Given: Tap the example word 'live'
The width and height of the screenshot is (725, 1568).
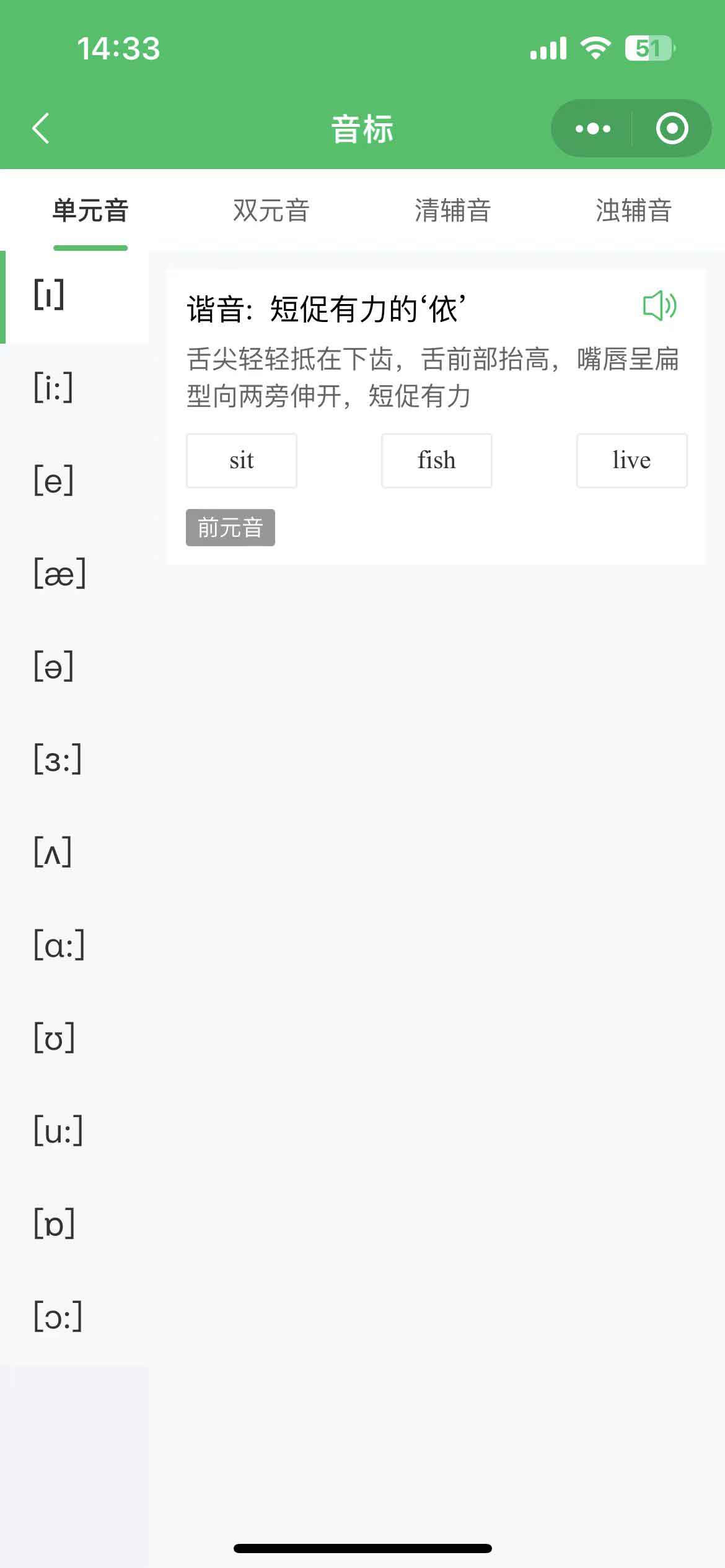Looking at the screenshot, I should click(x=631, y=461).
